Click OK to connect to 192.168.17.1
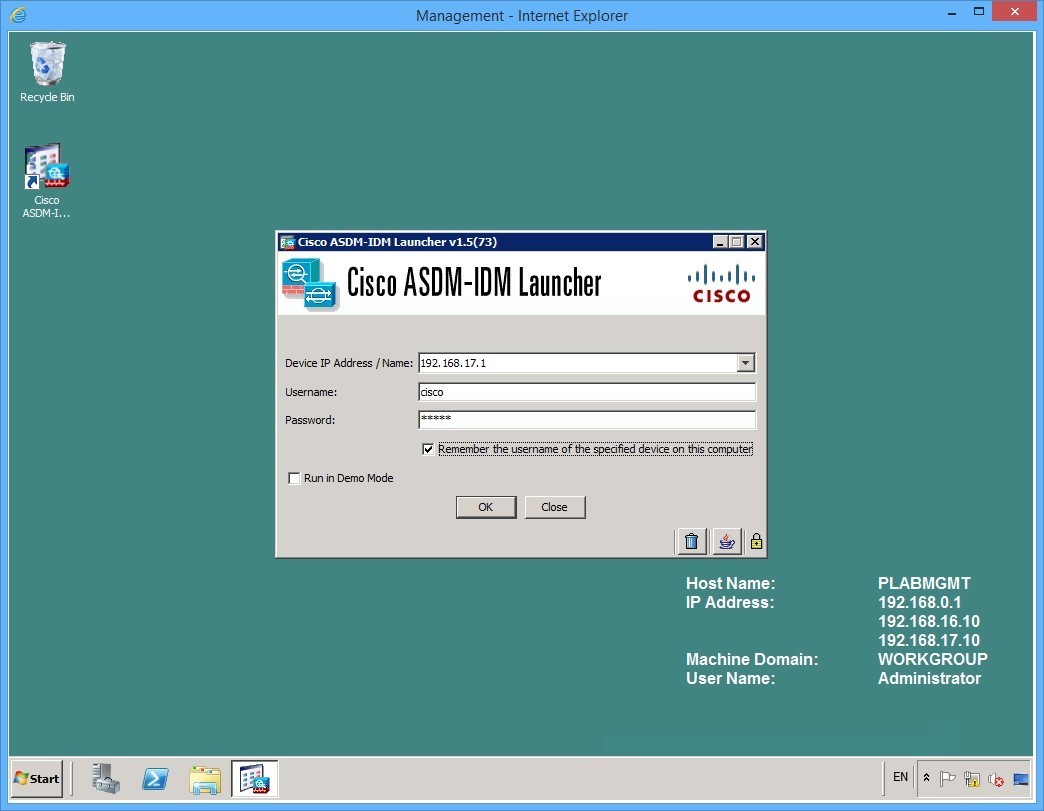 (486, 507)
